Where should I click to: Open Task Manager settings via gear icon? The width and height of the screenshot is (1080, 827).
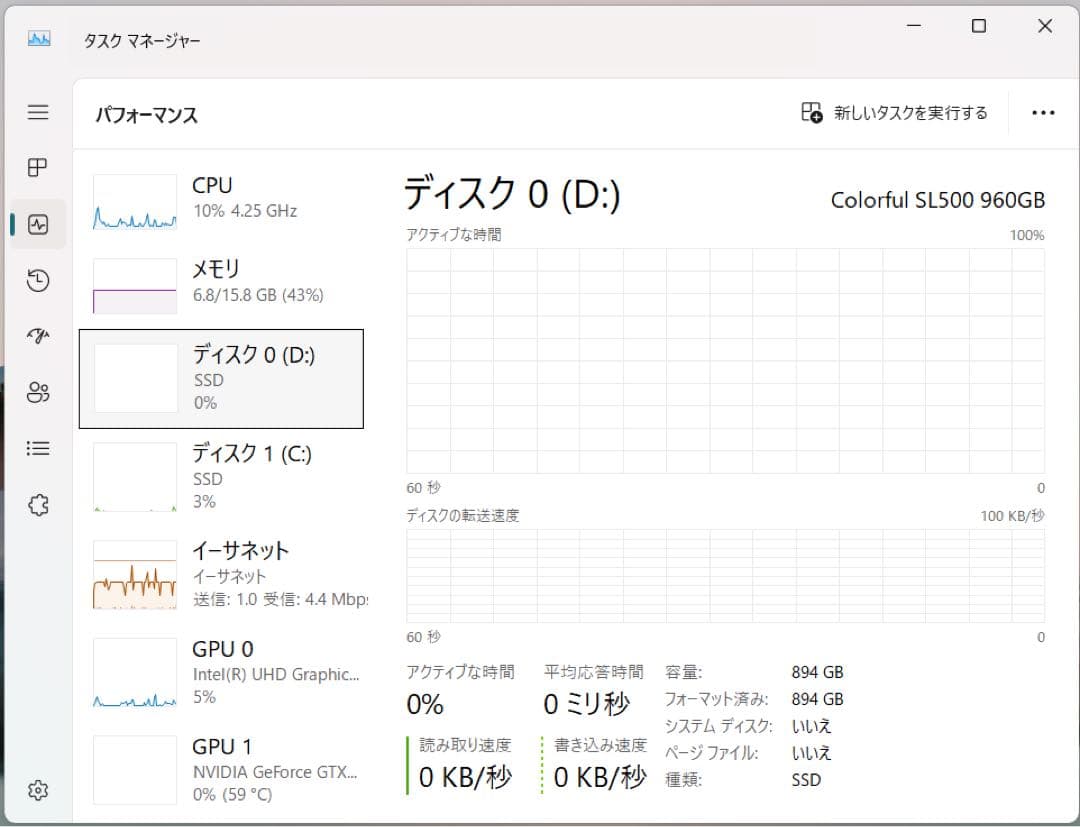(x=37, y=790)
